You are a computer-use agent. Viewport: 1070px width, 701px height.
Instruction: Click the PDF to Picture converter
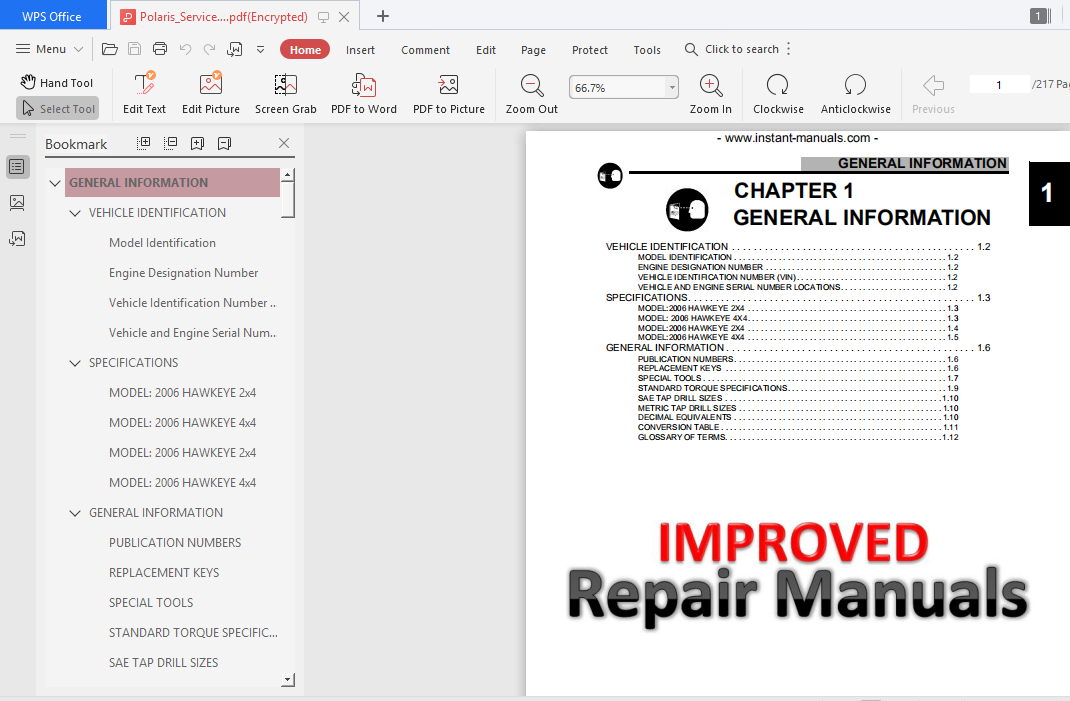click(x=448, y=93)
